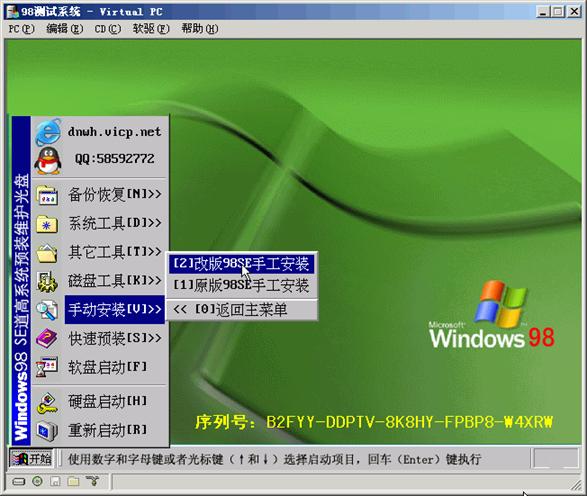The width and height of the screenshot is (587, 496).
Task: Select [2]改版98SE手工安装 submenu entry
Action: [x=241, y=264]
